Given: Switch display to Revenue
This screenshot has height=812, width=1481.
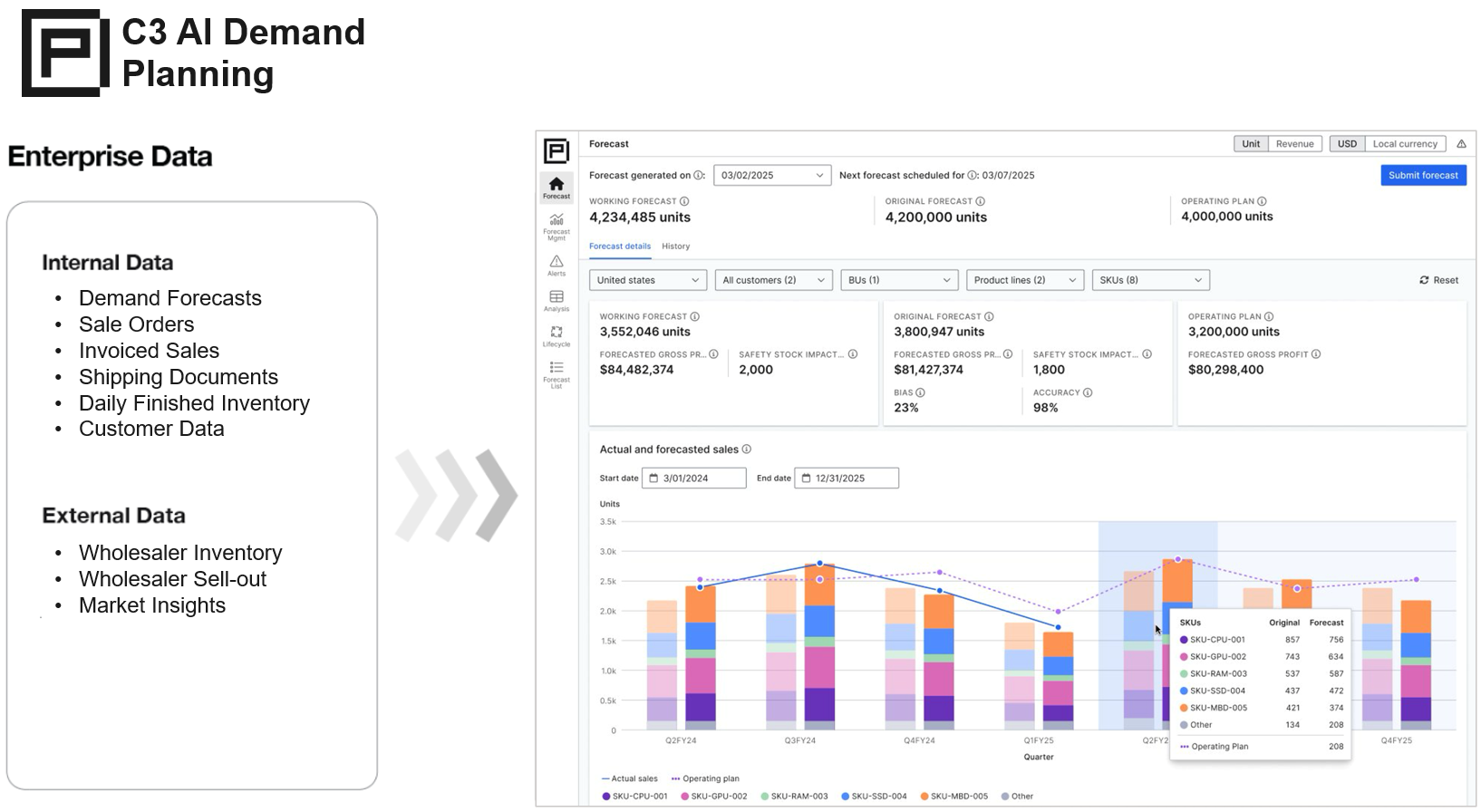Looking at the screenshot, I should [x=1294, y=144].
